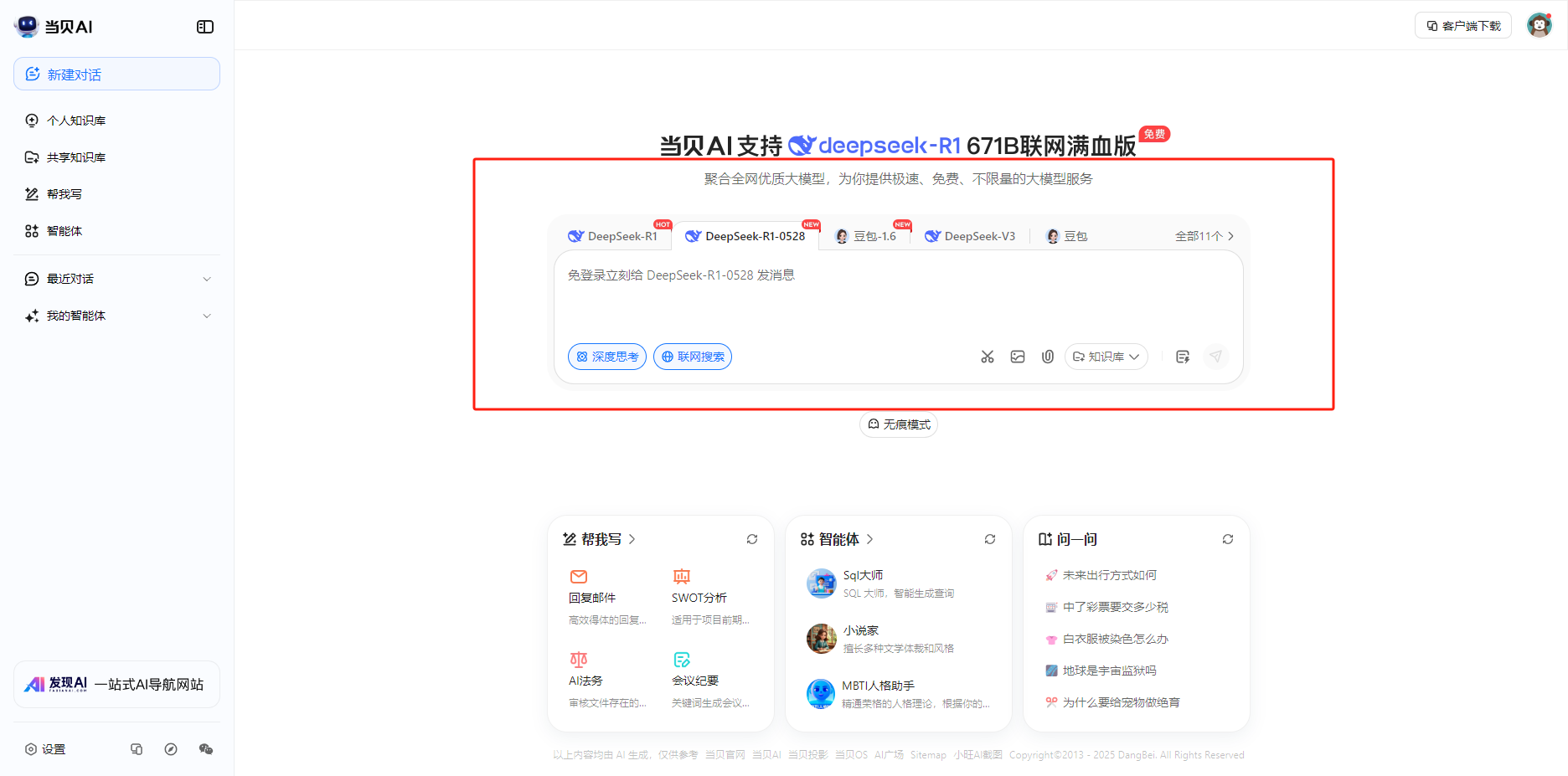Click the prompt template icon near send

pyautogui.click(x=1183, y=357)
